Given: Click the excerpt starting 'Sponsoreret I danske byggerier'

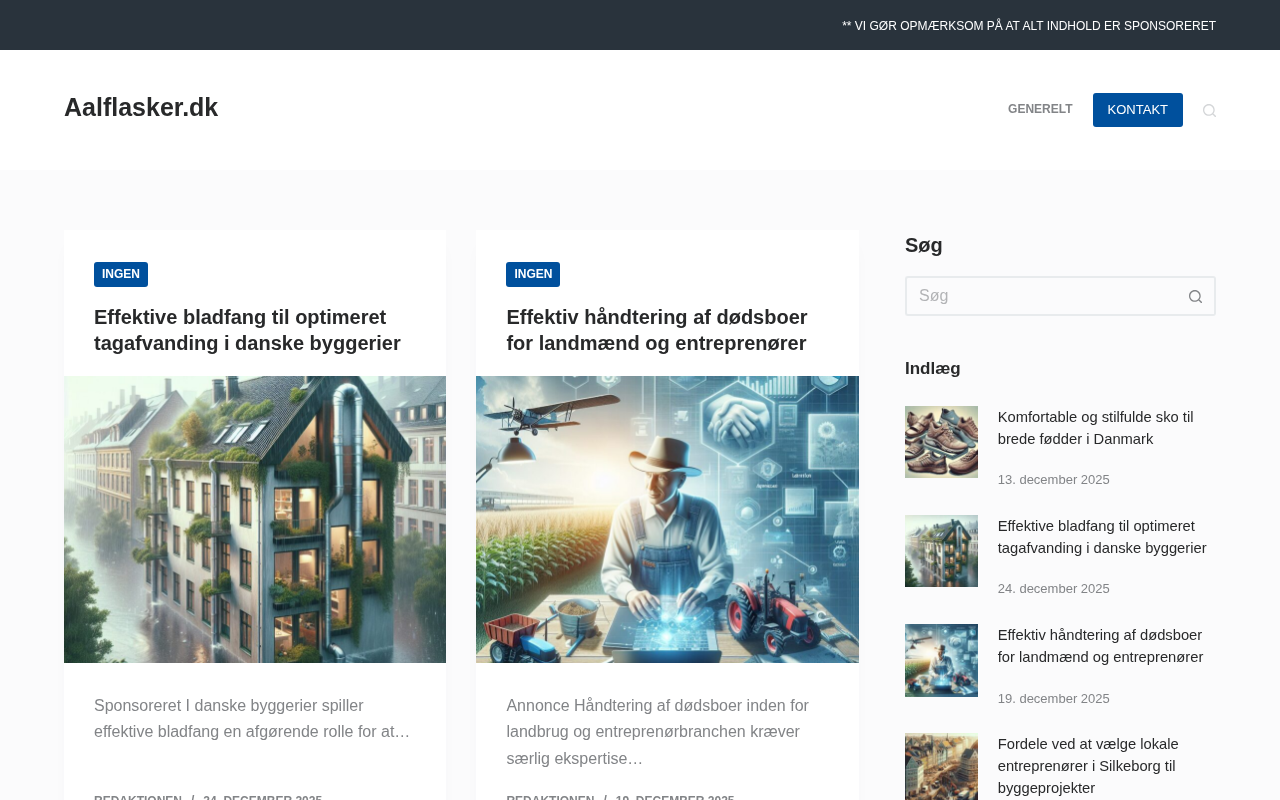Looking at the screenshot, I should click(x=252, y=719).
